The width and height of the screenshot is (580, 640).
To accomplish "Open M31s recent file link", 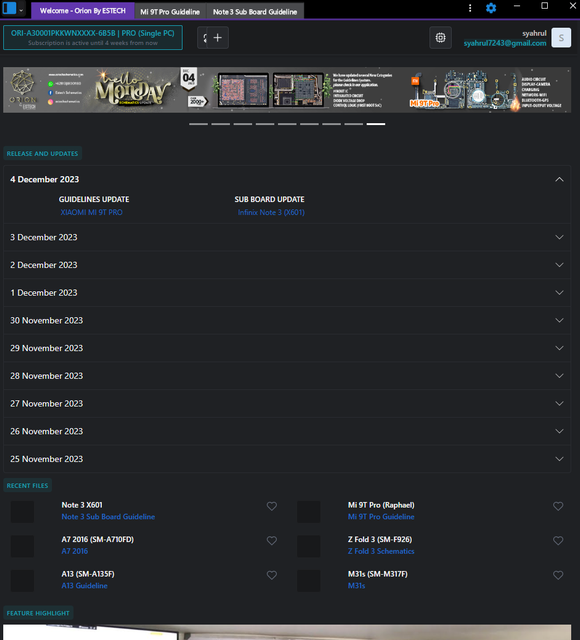I will click(x=356, y=586).
